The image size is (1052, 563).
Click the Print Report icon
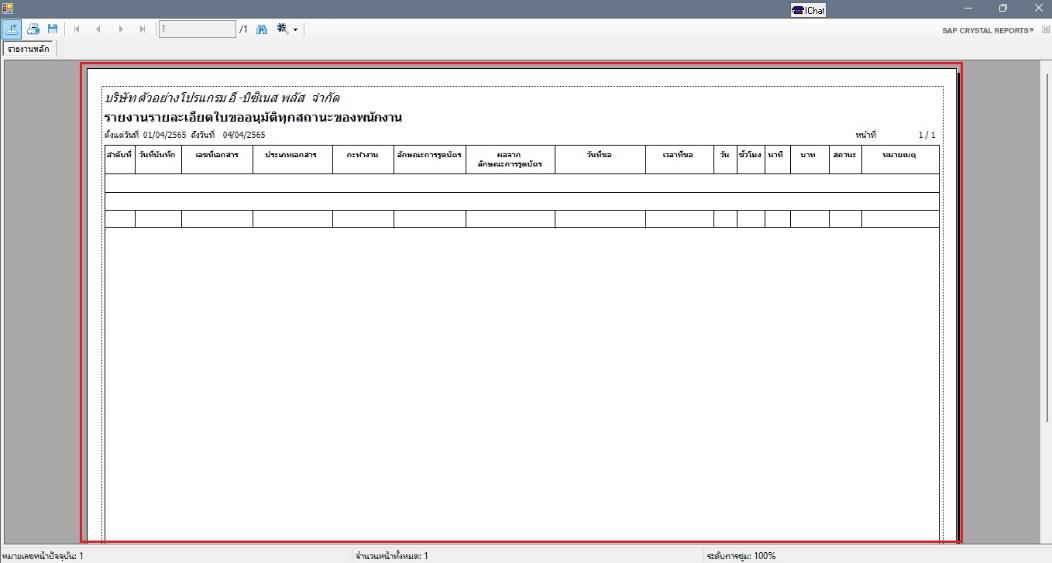click(33, 30)
